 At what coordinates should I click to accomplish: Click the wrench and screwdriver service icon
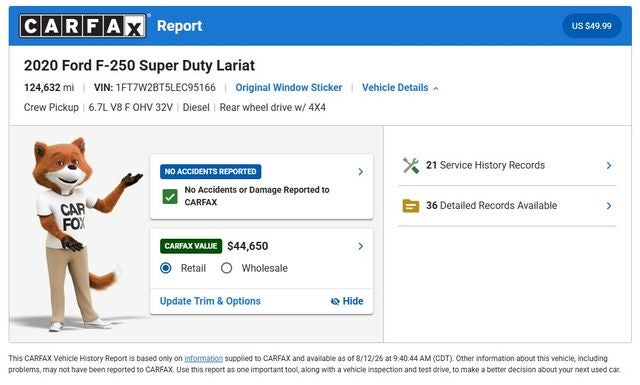(411, 165)
